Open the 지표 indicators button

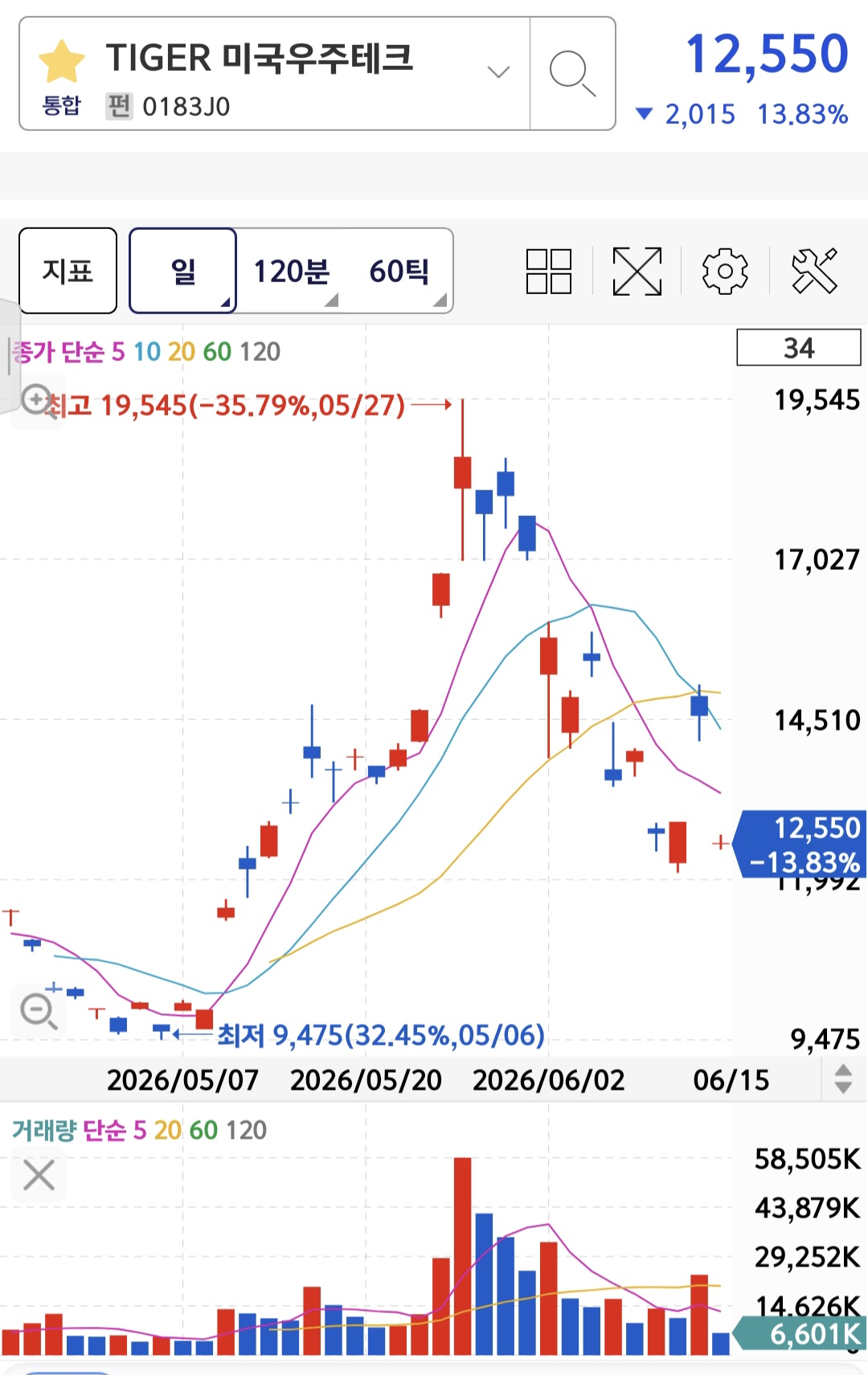click(68, 271)
